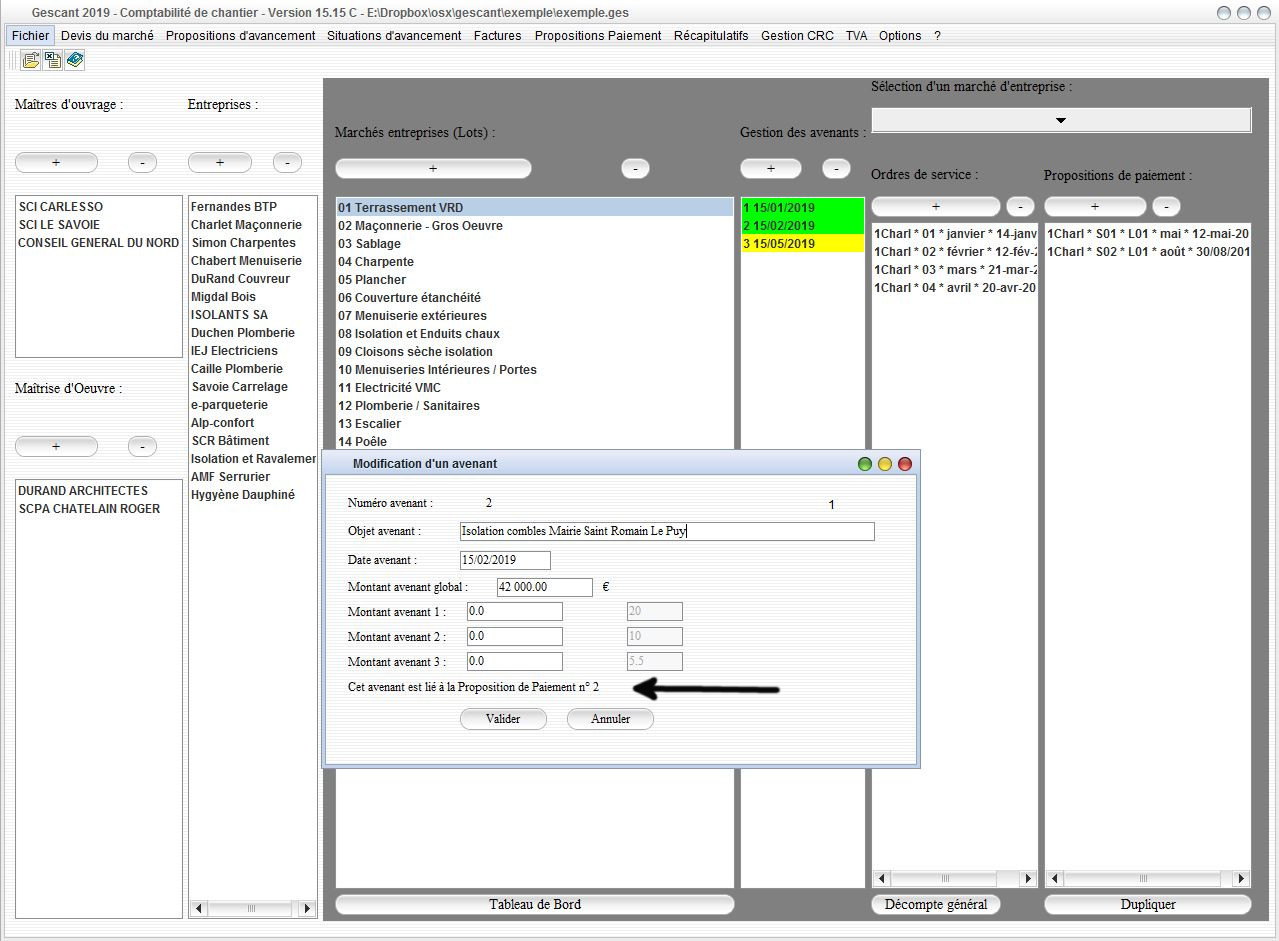1279x941 pixels.
Task: Click Valider in the avenant dialog
Action: pos(504,718)
